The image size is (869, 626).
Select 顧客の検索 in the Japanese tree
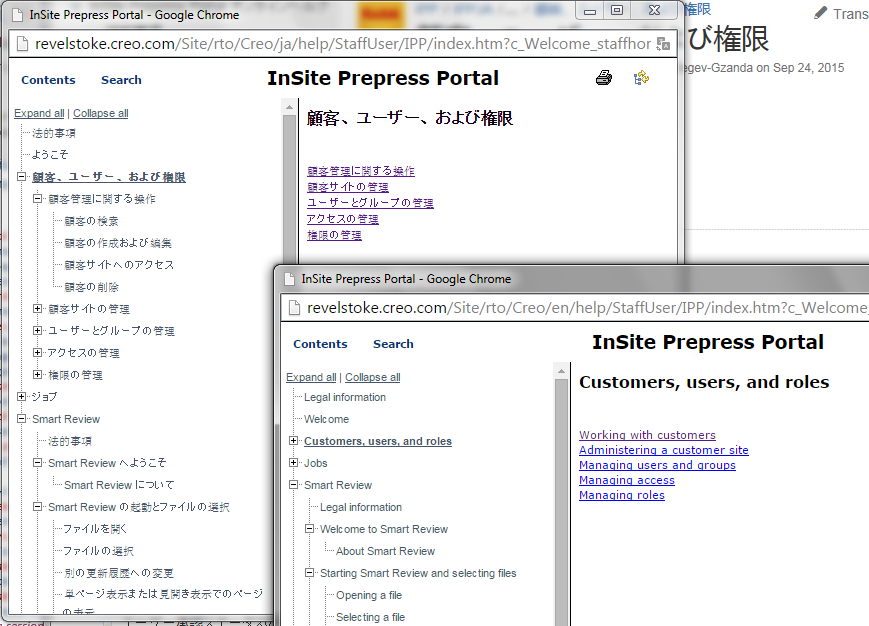coord(91,221)
